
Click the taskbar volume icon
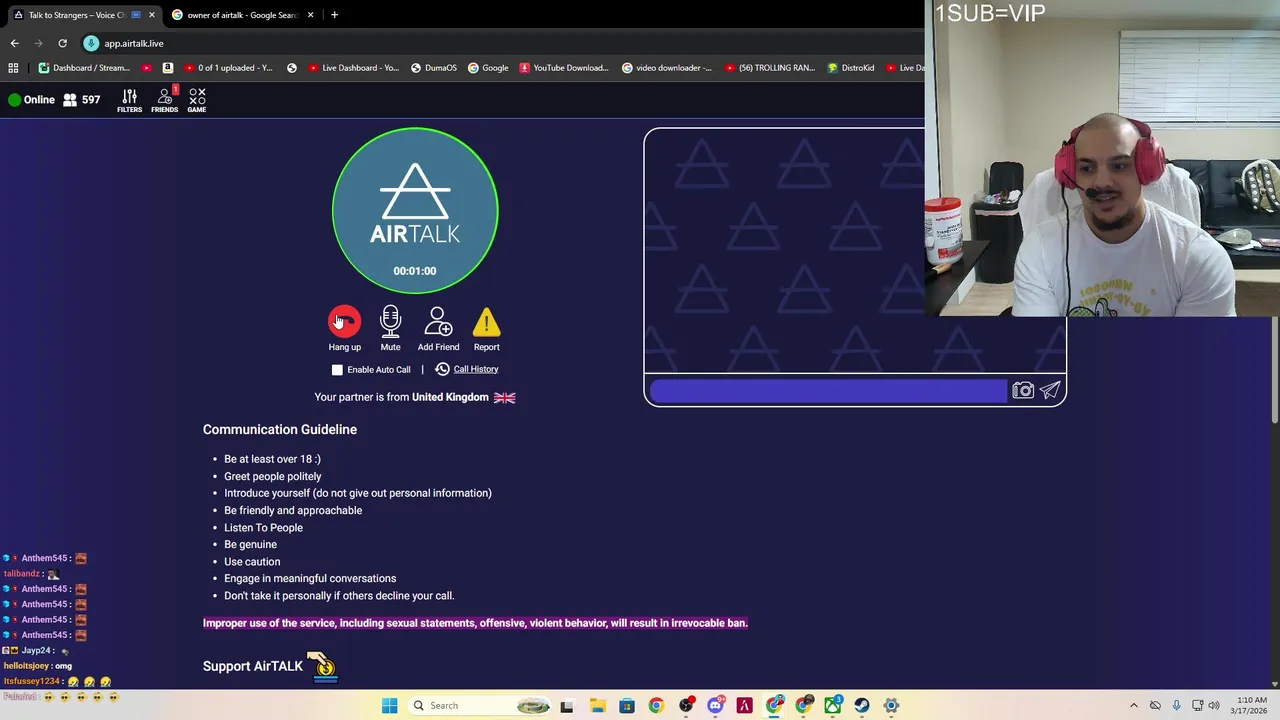(x=1214, y=706)
